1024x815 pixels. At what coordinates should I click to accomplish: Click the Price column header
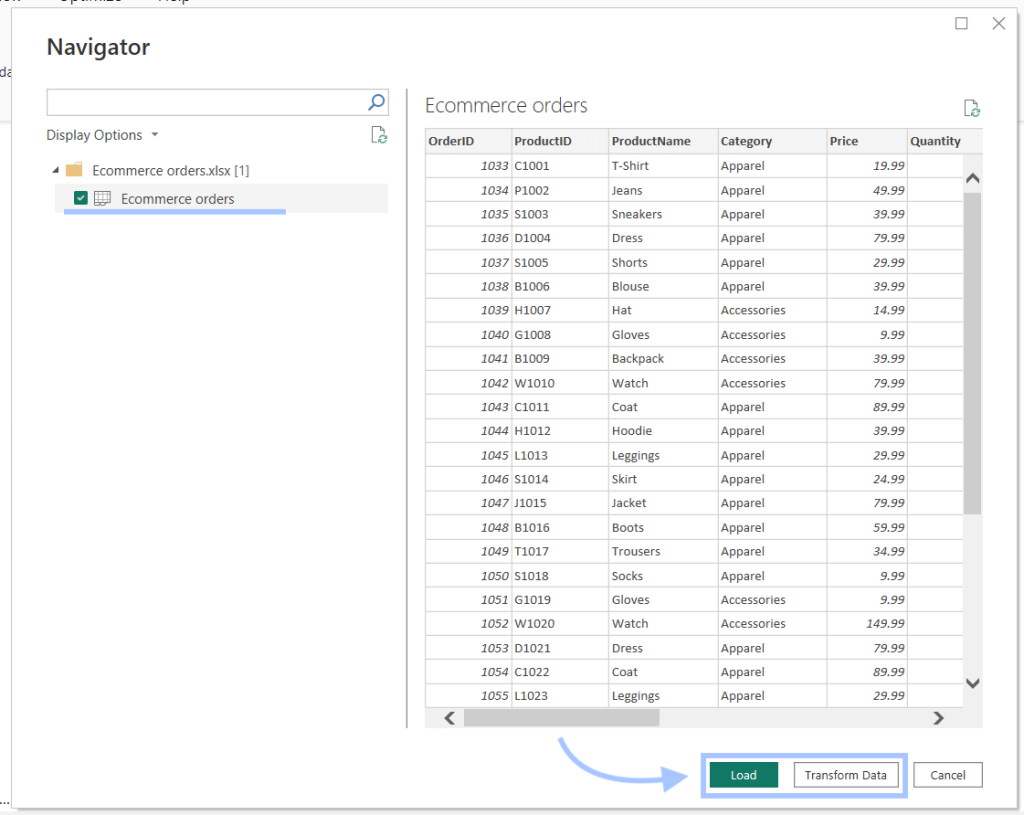(867, 141)
